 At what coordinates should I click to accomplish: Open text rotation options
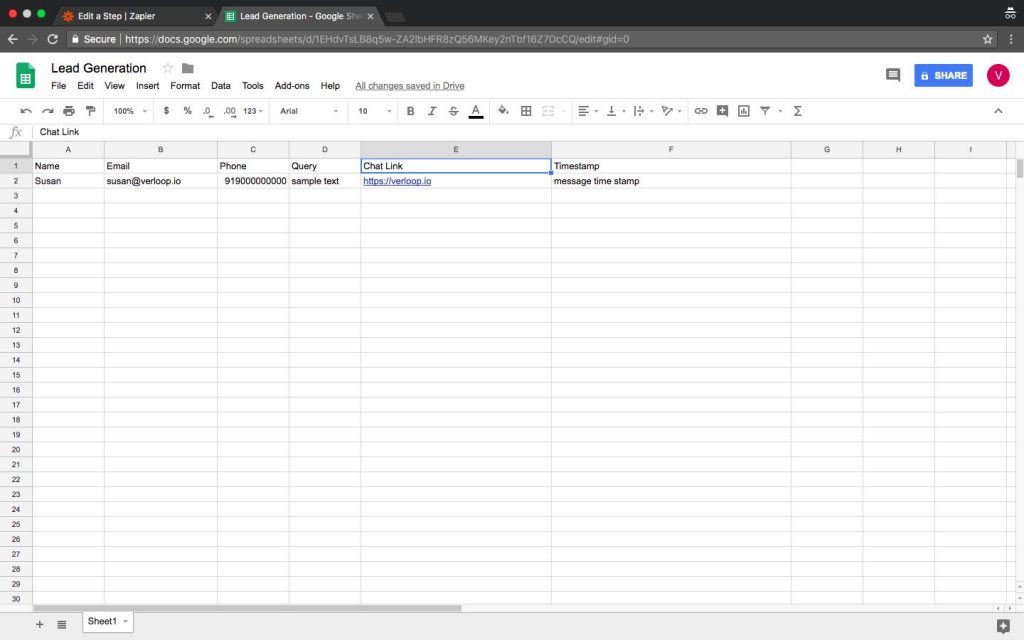click(x=671, y=111)
